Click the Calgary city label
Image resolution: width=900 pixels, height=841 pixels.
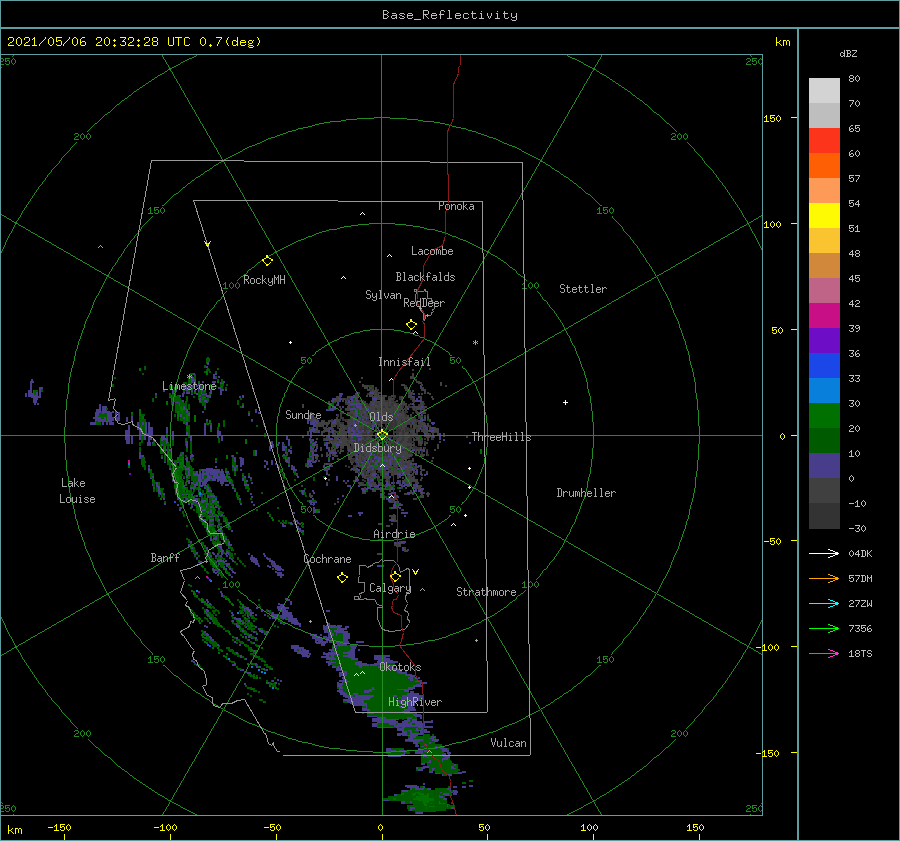pos(390,588)
